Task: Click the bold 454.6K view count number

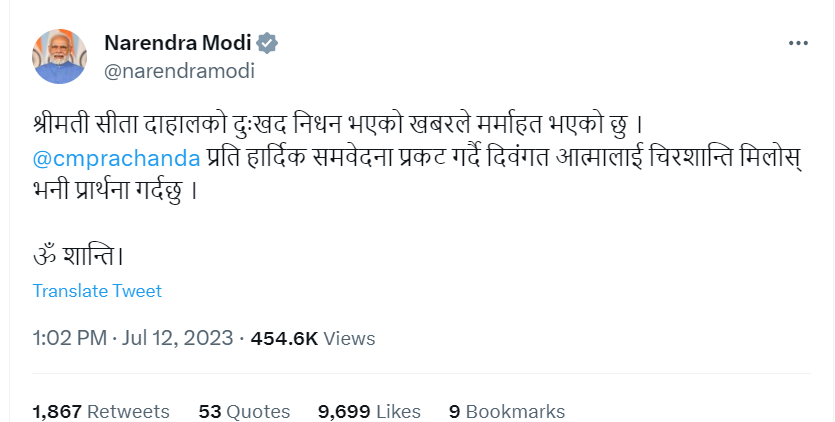Action: pyautogui.click(x=284, y=339)
